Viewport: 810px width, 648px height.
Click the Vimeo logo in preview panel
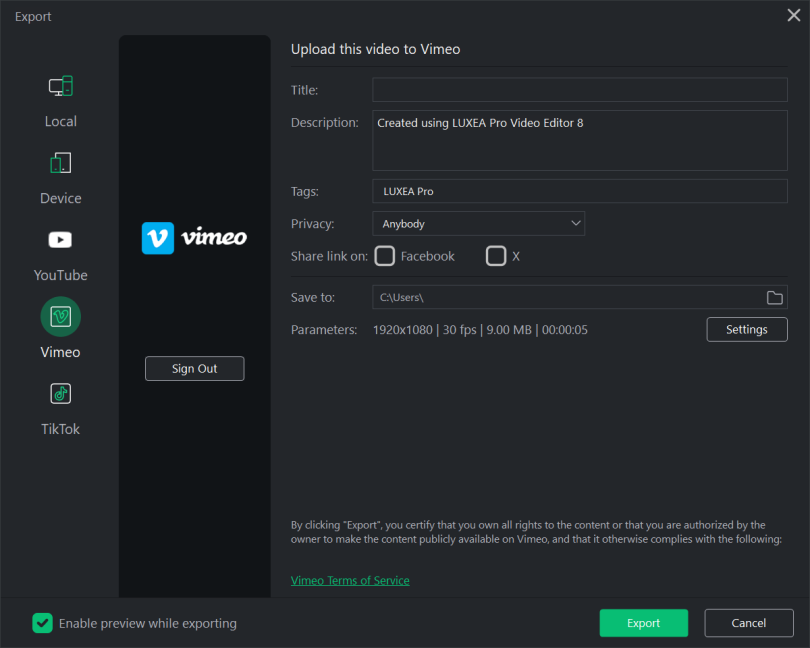click(194, 238)
